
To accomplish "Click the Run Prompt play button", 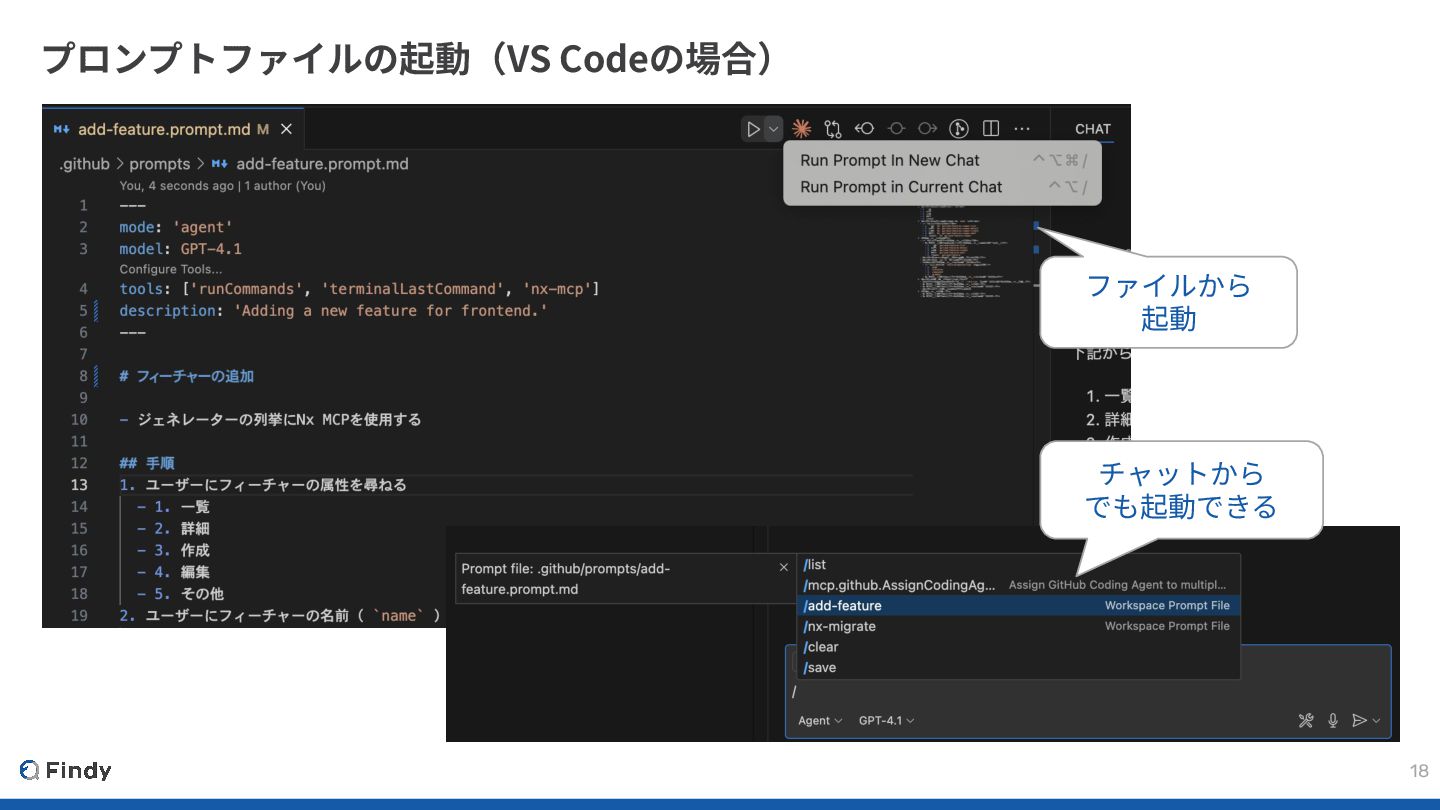I will pyautogui.click(x=753, y=128).
